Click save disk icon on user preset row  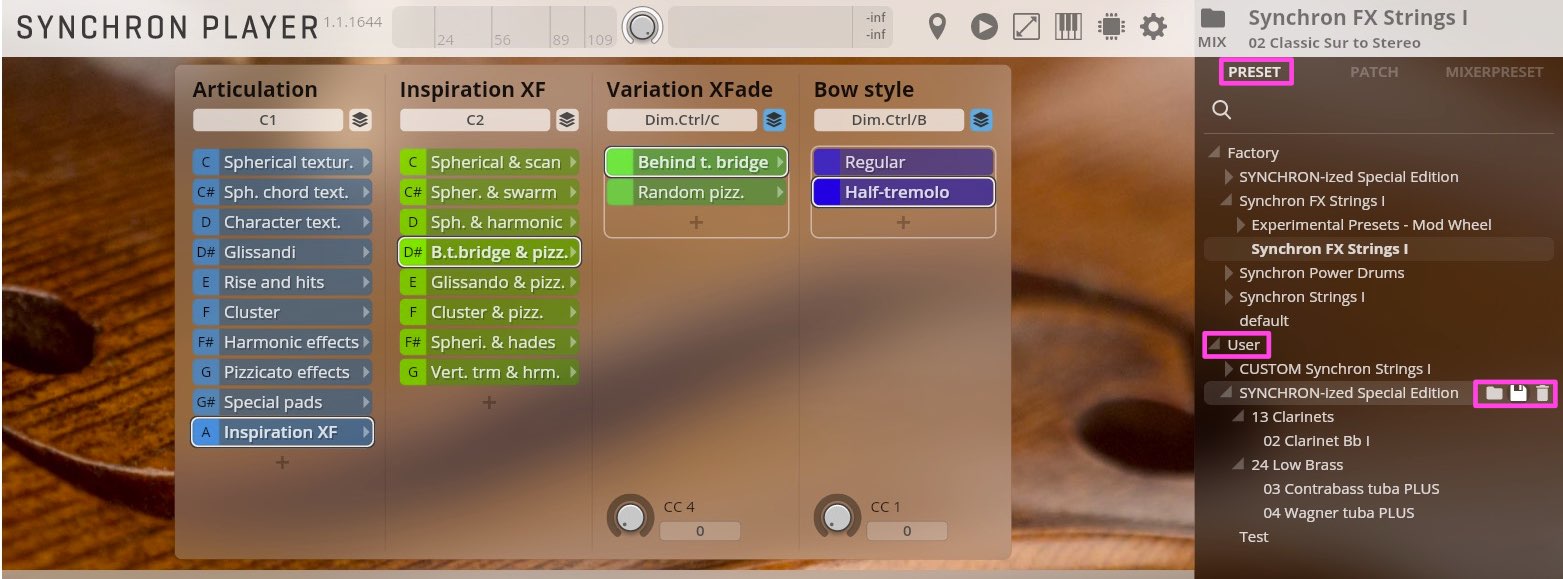pos(1518,393)
